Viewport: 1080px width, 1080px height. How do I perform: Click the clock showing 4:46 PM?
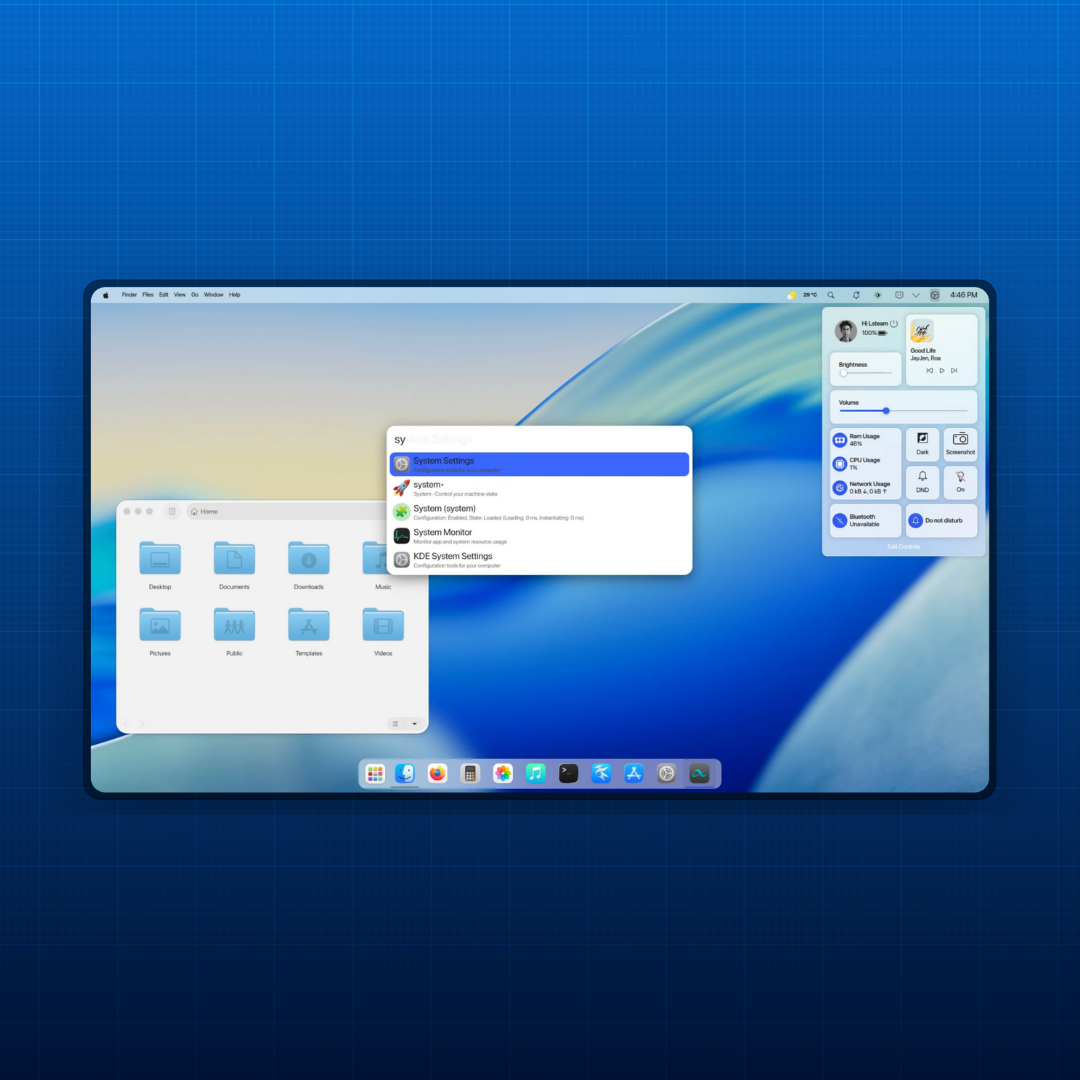964,295
